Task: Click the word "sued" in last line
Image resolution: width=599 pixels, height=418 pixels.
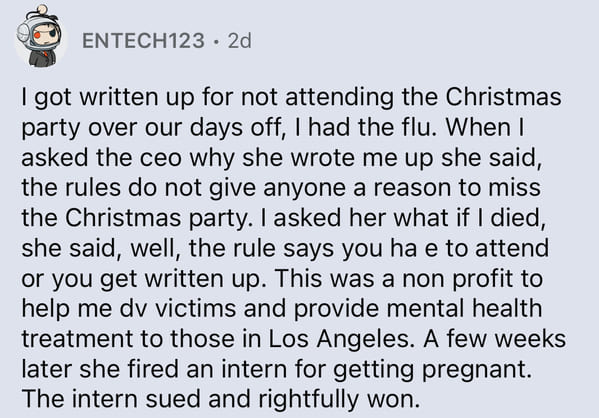Action: [173, 400]
